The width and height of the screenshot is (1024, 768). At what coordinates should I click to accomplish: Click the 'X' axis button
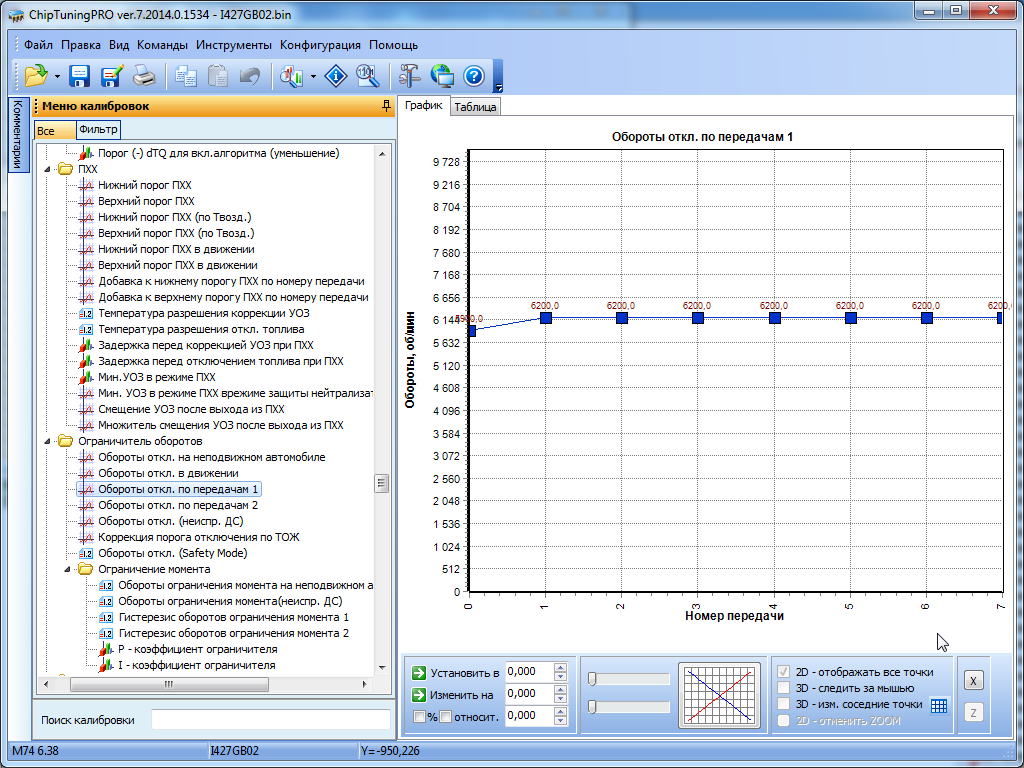pyautogui.click(x=973, y=680)
